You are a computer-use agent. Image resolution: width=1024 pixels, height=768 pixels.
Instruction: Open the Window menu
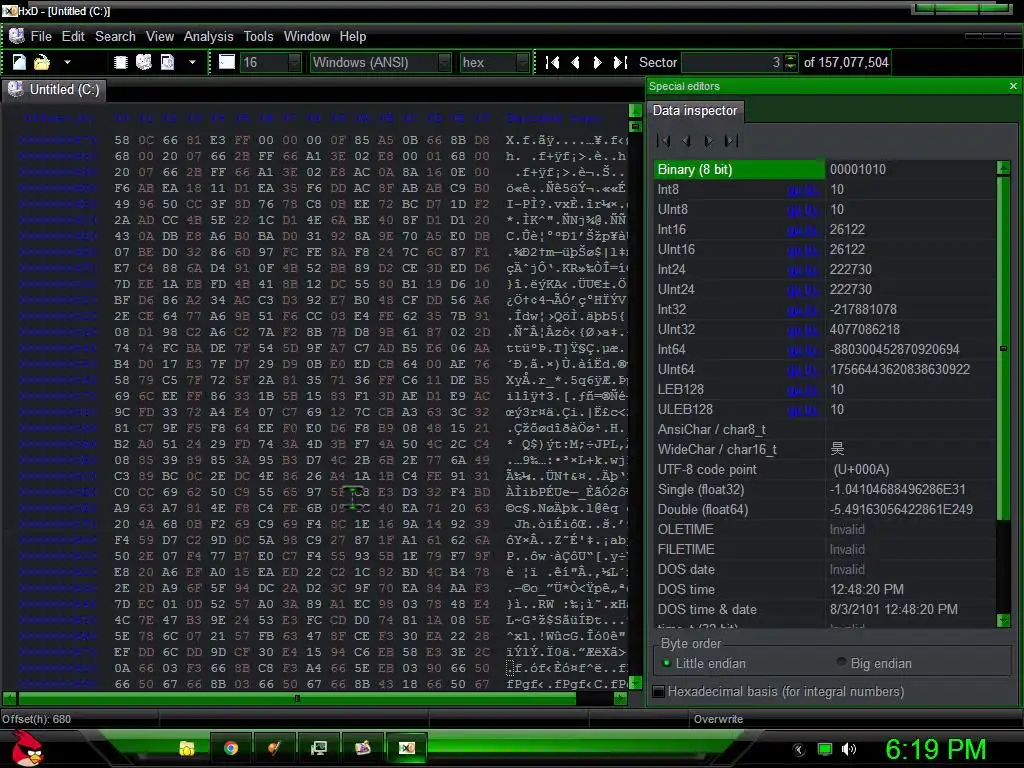(x=306, y=37)
